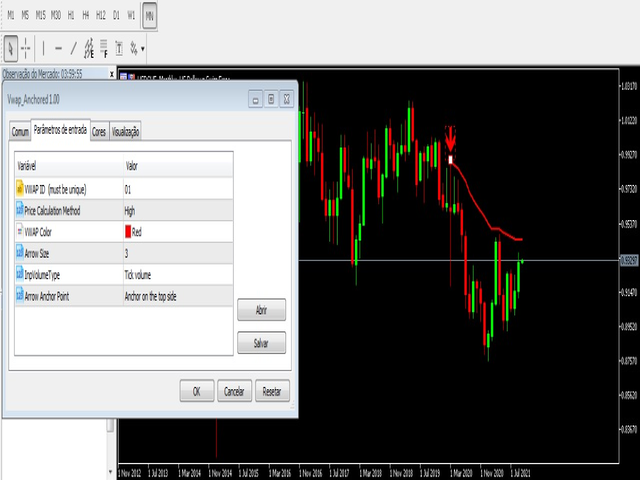Image resolution: width=640 pixels, height=480 pixels.
Task: Click the white VWAP anchor square on chart
Action: click(451, 160)
